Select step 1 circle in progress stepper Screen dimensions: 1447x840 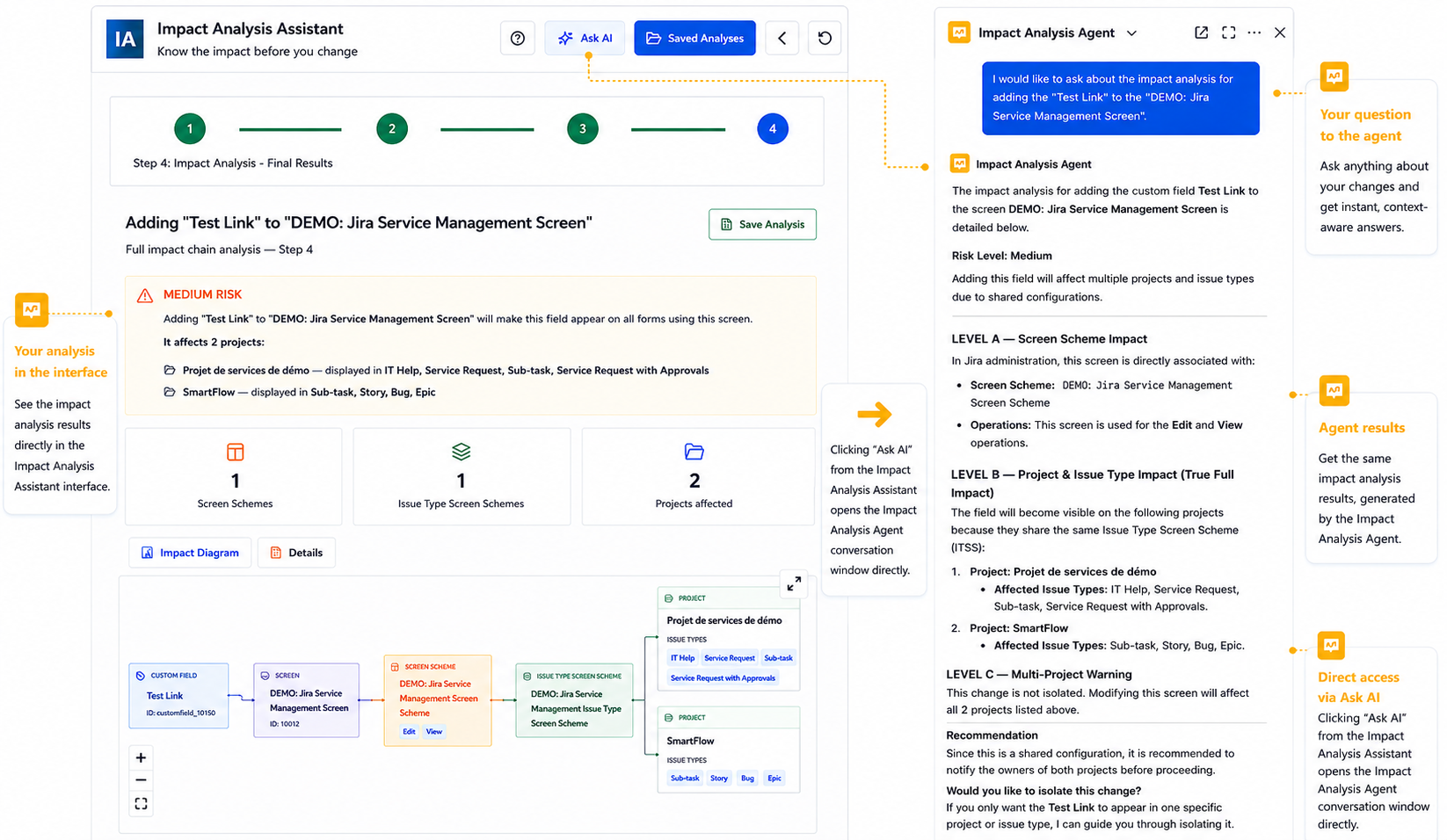pos(190,129)
